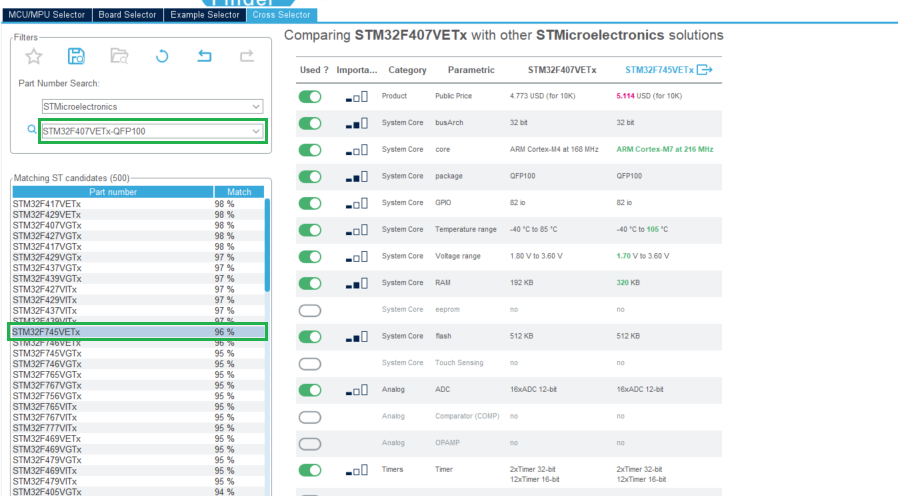Image resolution: width=898 pixels, height=496 pixels.
Task: Open the STMicroelectronics manufacturer dropdown
Action: (x=152, y=107)
